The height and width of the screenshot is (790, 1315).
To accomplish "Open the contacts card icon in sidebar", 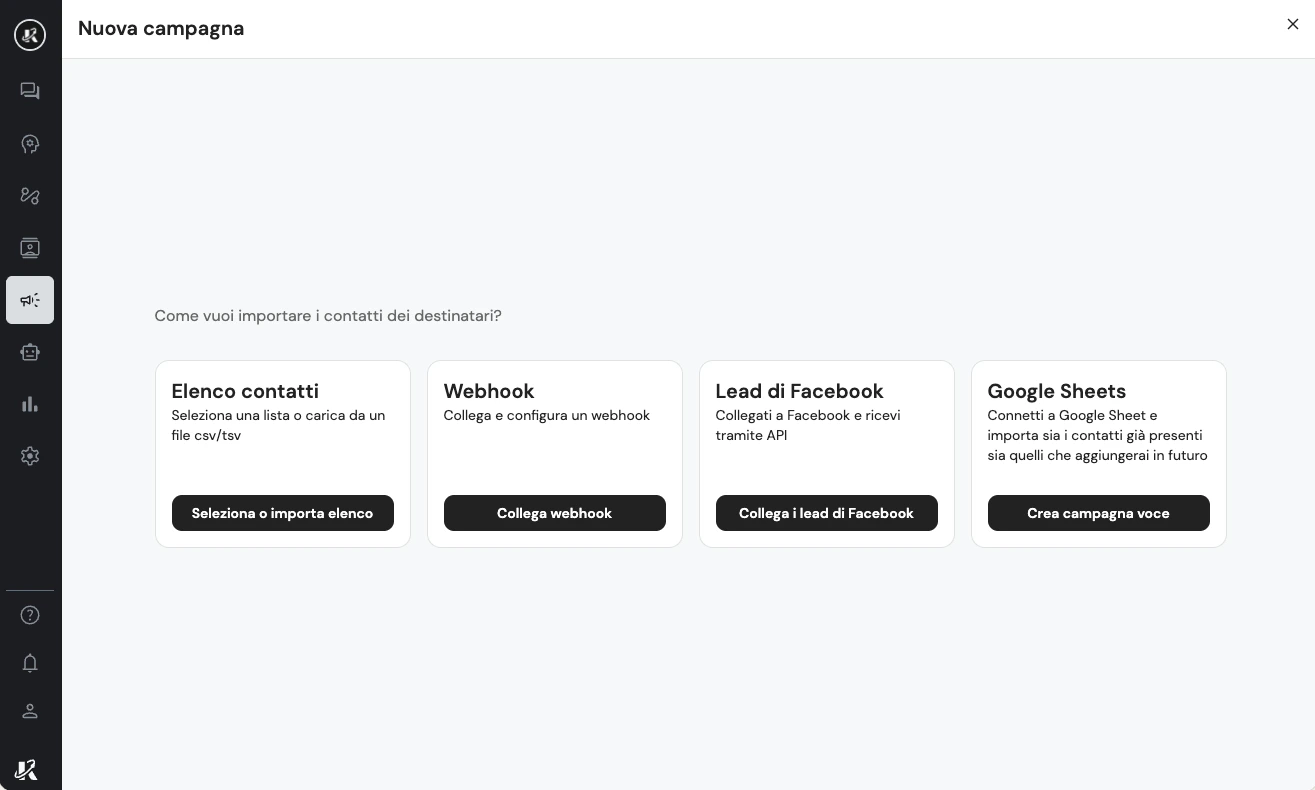I will tap(30, 248).
